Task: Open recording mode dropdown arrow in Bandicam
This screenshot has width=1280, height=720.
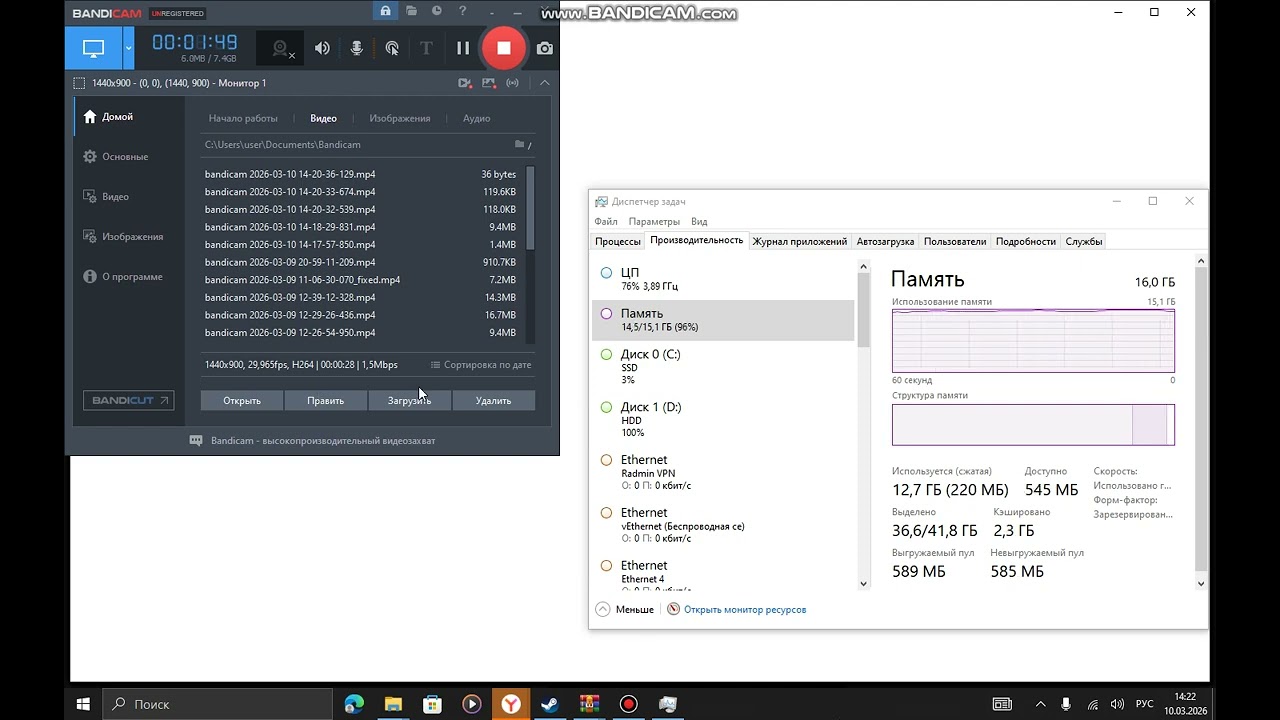Action: coord(128,48)
